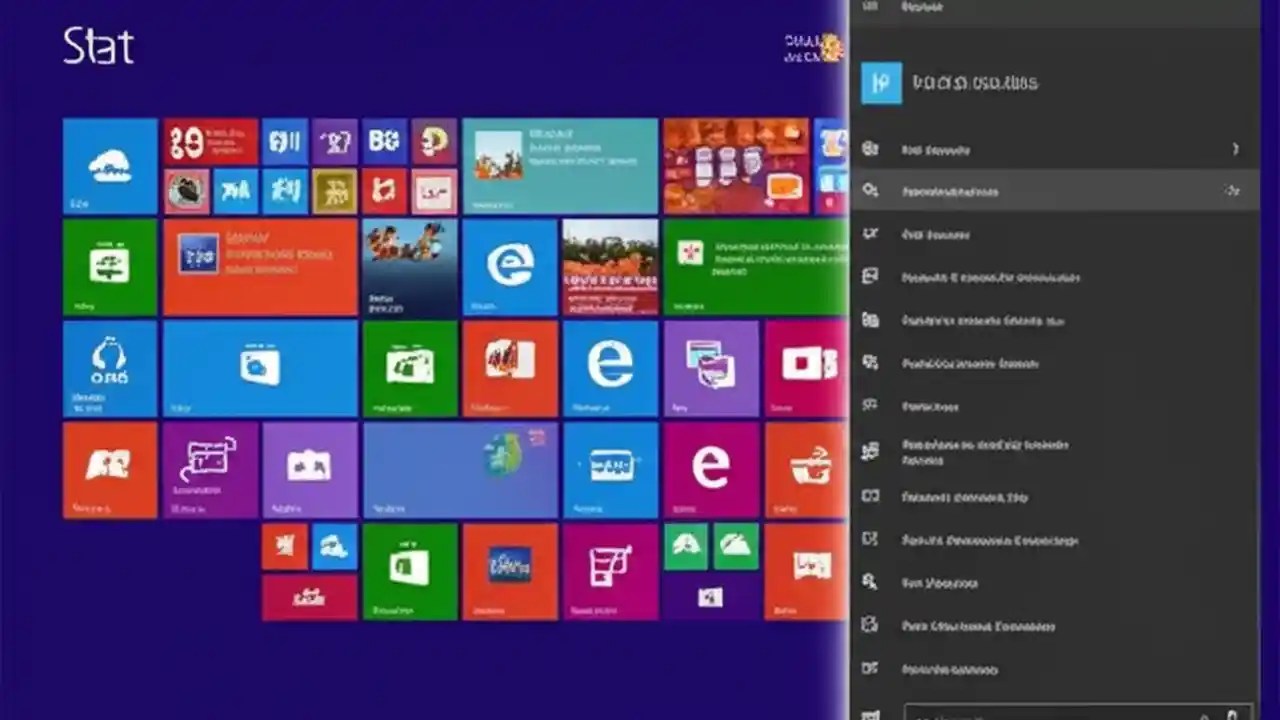Viewport: 1280px width, 720px height.
Task: Click the blue app icon at the panel top
Action: 881,83
